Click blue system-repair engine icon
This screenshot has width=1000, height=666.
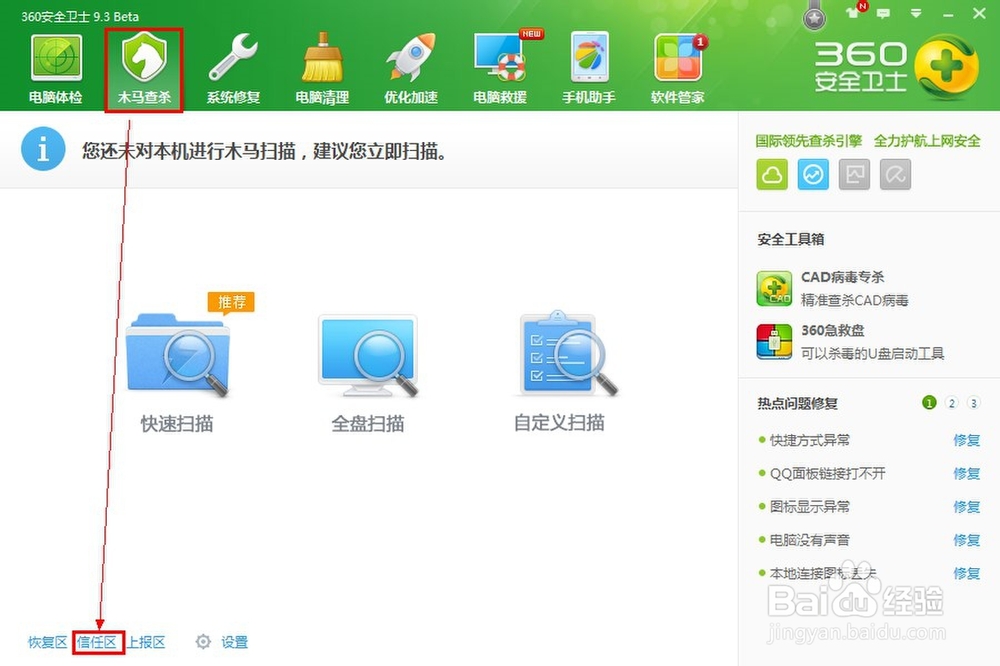(x=813, y=174)
